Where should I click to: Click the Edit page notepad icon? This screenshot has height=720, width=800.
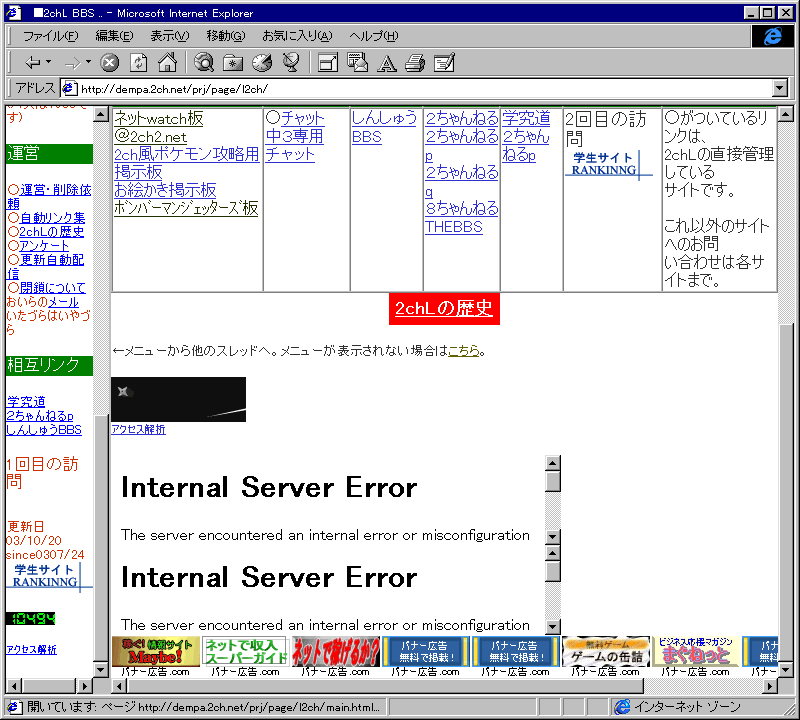pyautogui.click(x=444, y=63)
